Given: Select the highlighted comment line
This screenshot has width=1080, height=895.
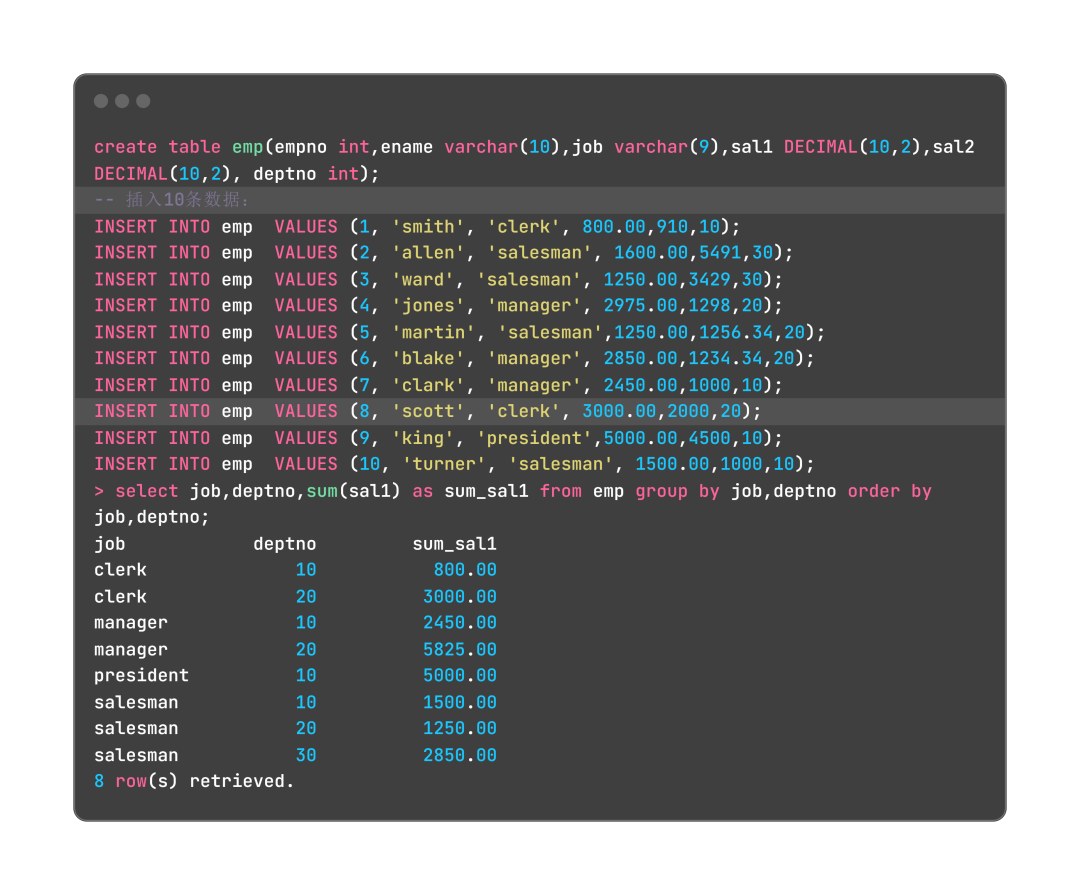Looking at the screenshot, I should pyautogui.click(x=540, y=200).
